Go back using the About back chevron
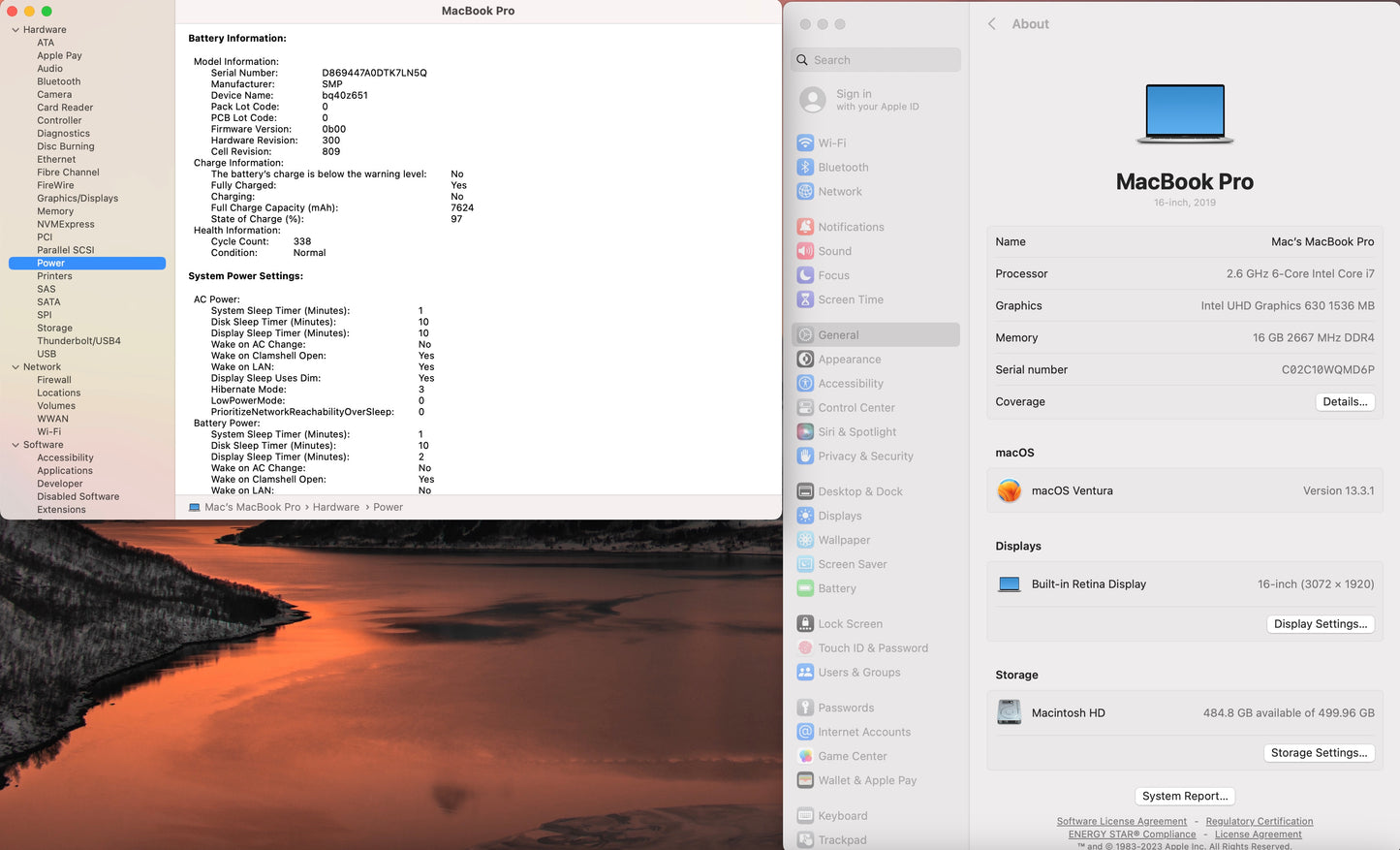The height and width of the screenshot is (850, 1400). (x=991, y=24)
